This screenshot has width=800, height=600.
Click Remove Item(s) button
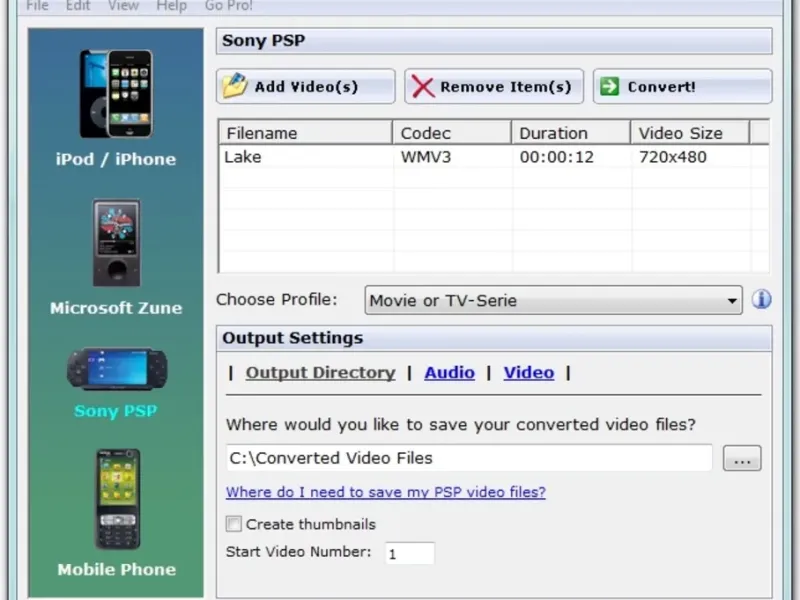pyautogui.click(x=494, y=87)
